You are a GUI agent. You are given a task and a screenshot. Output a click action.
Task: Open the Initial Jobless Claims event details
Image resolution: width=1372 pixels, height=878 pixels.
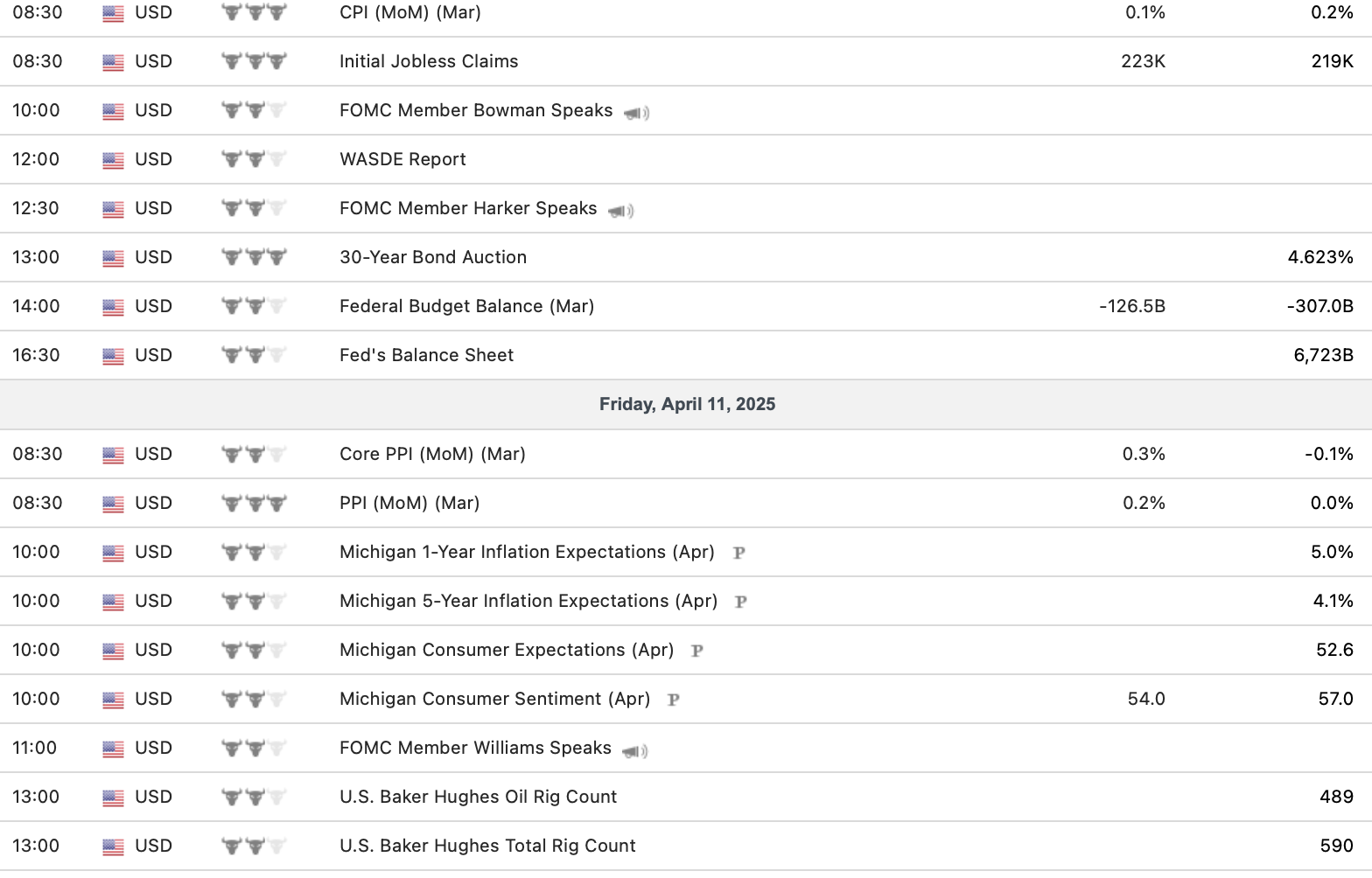point(429,61)
